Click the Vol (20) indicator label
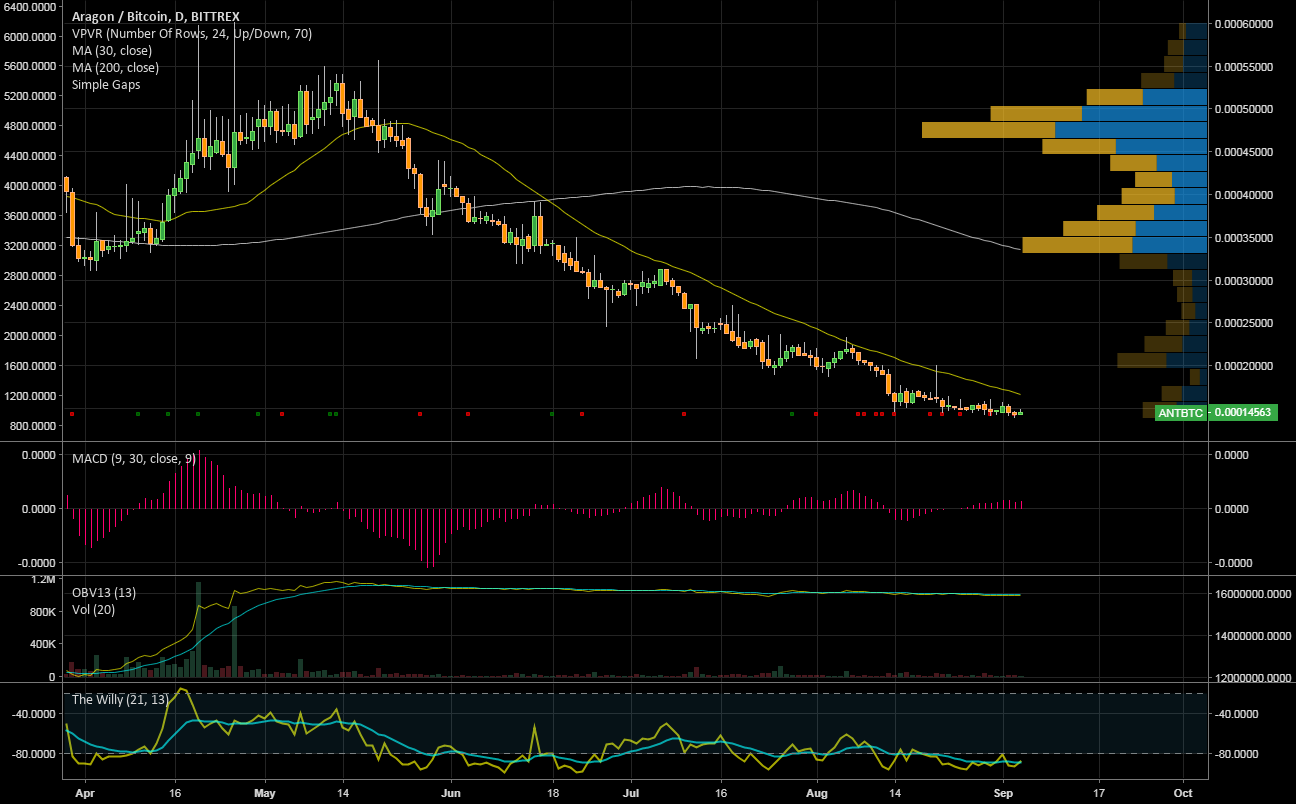 pyautogui.click(x=93, y=609)
